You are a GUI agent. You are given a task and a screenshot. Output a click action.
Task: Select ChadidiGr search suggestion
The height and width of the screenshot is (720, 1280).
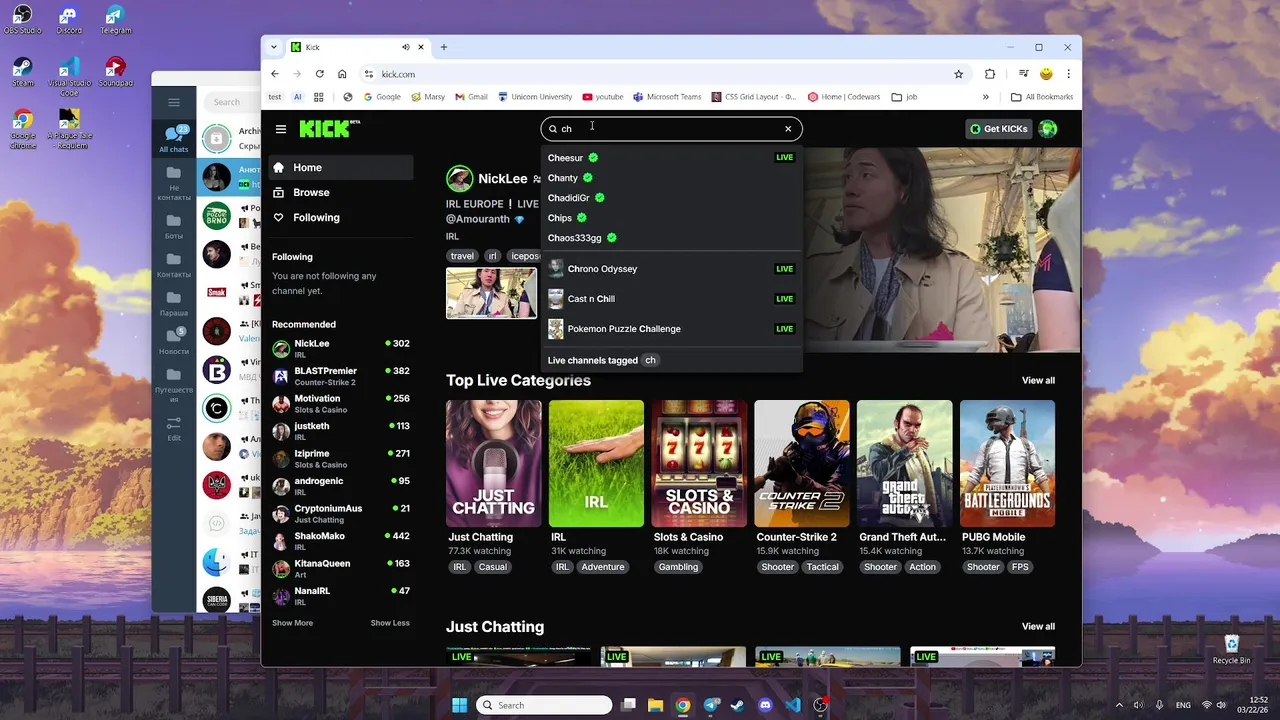point(671,198)
